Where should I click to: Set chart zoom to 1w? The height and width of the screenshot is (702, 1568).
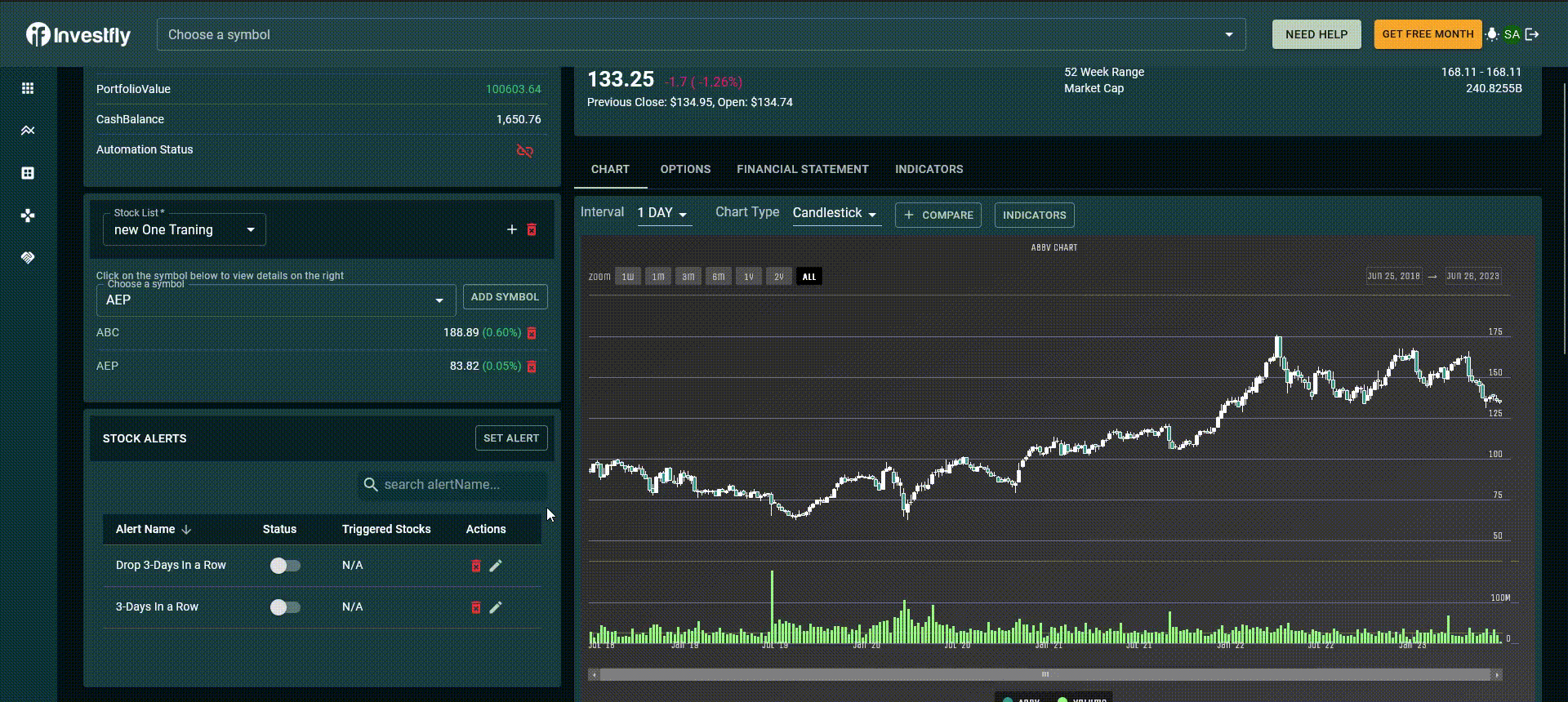pos(628,277)
